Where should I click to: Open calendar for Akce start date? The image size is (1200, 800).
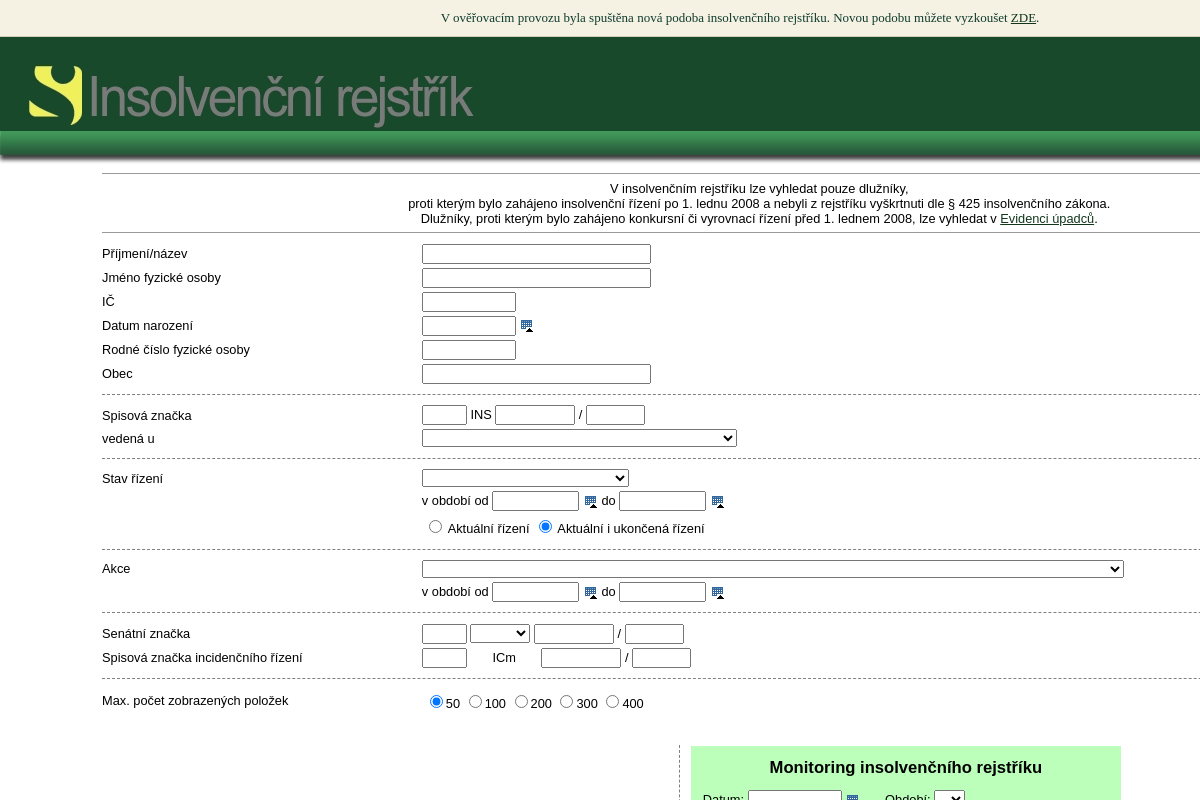click(x=591, y=592)
